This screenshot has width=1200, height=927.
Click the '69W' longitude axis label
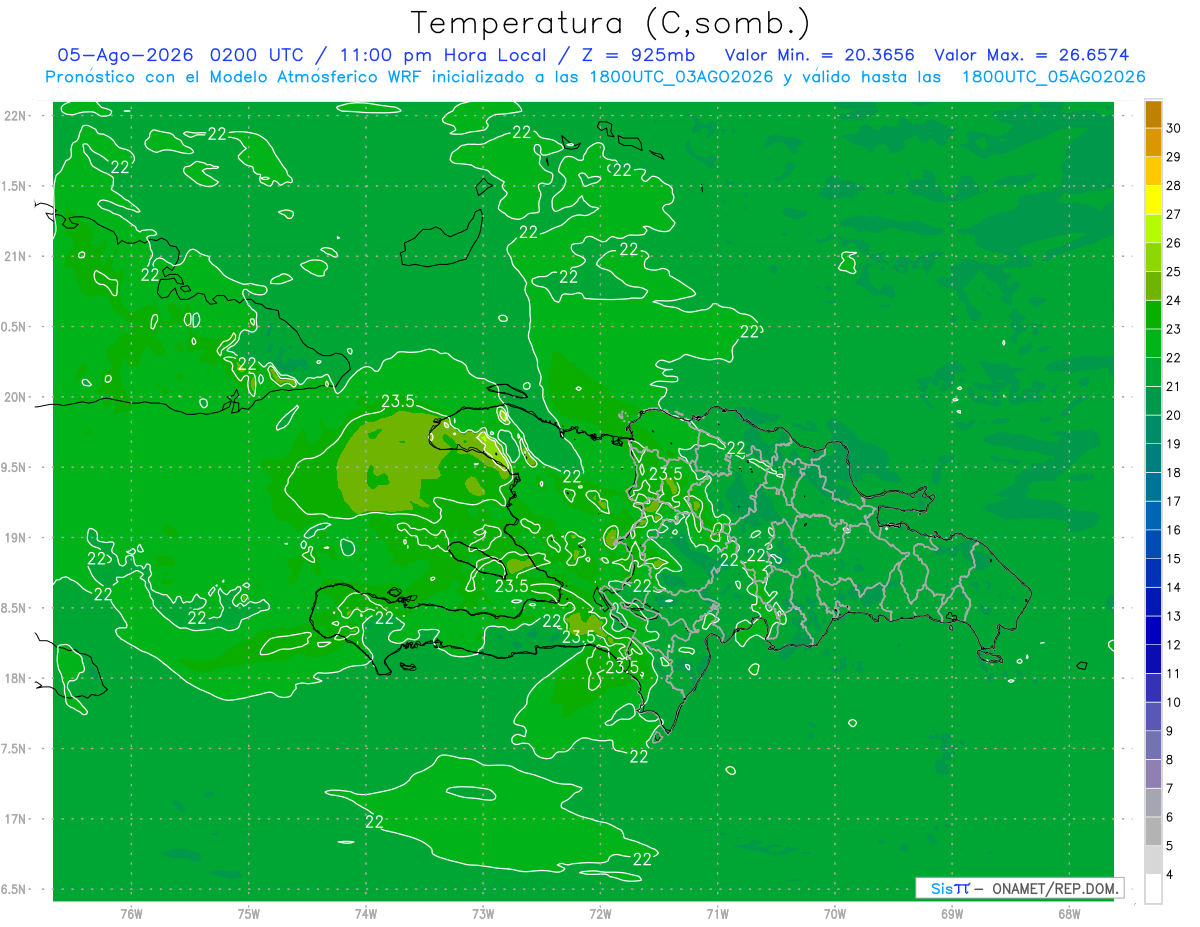[952, 913]
